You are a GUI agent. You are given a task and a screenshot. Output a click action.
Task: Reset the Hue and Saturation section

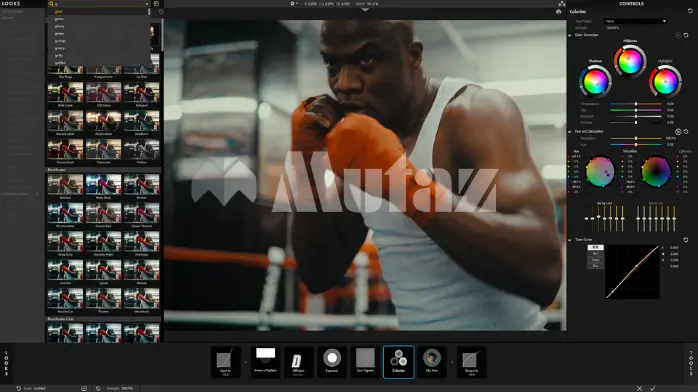(x=686, y=132)
